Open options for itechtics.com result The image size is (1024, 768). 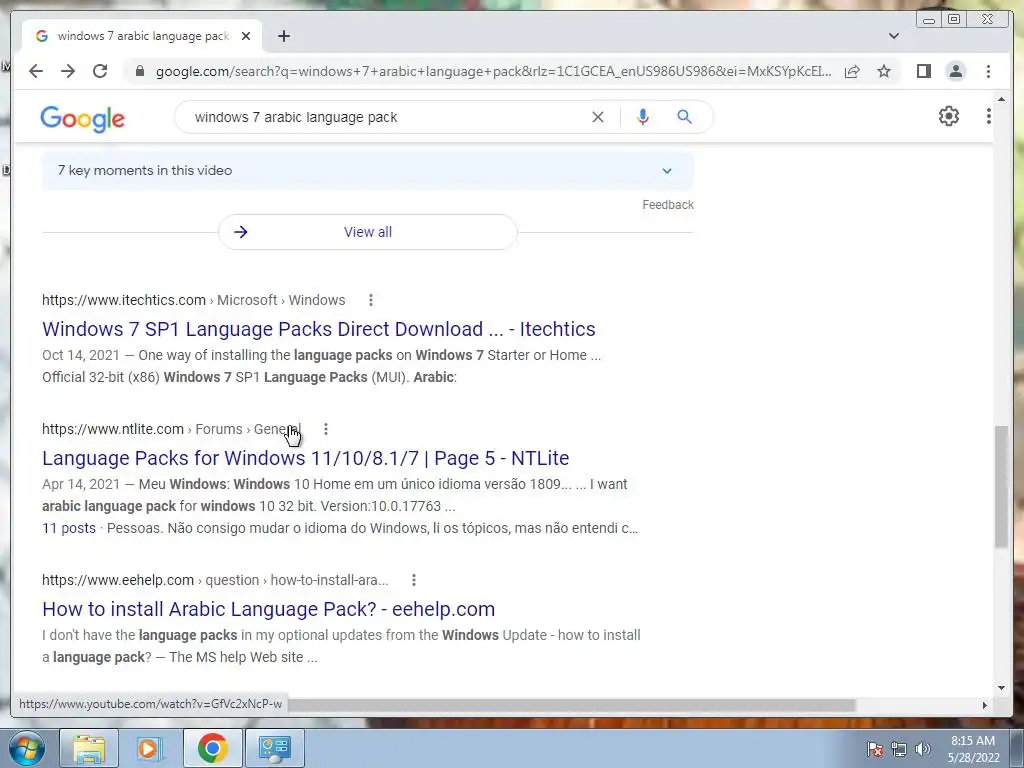pyautogui.click(x=370, y=300)
